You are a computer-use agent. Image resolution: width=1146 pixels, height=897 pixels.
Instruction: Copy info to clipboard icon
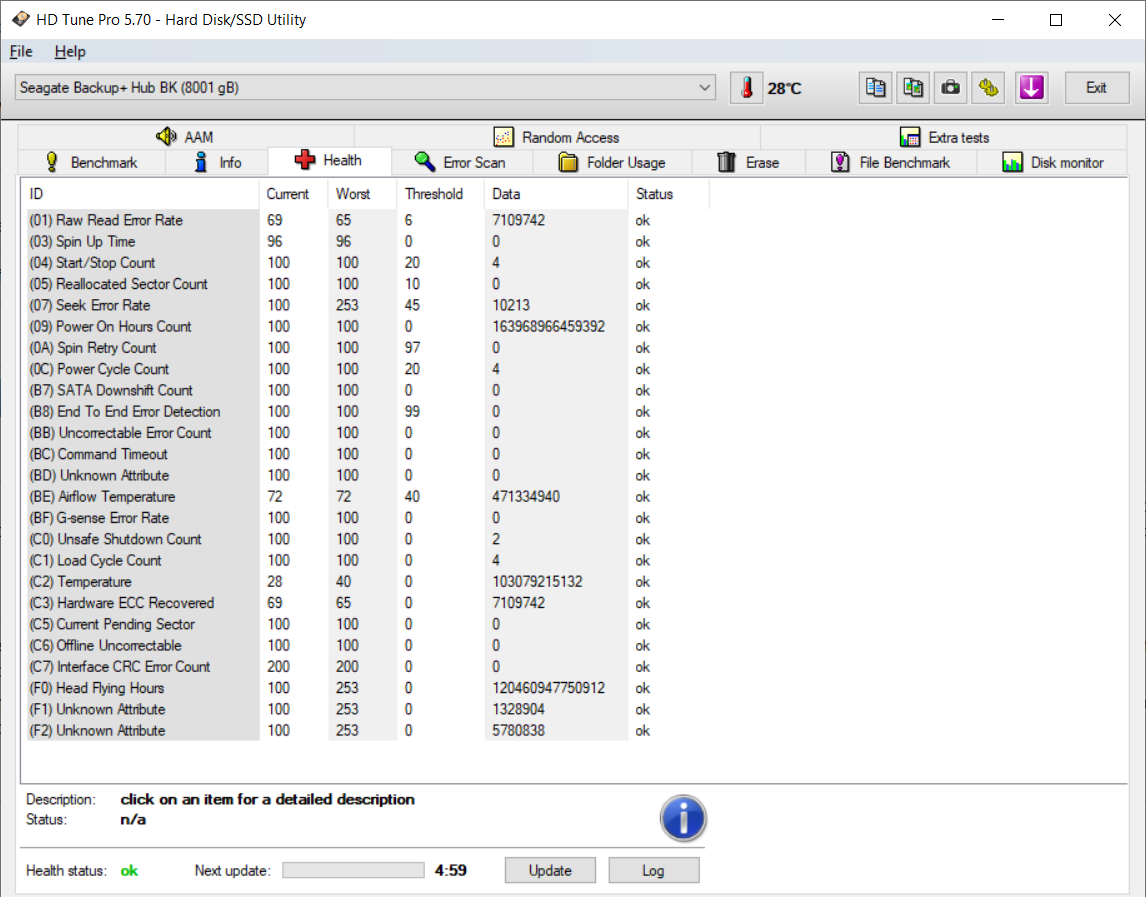[875, 88]
